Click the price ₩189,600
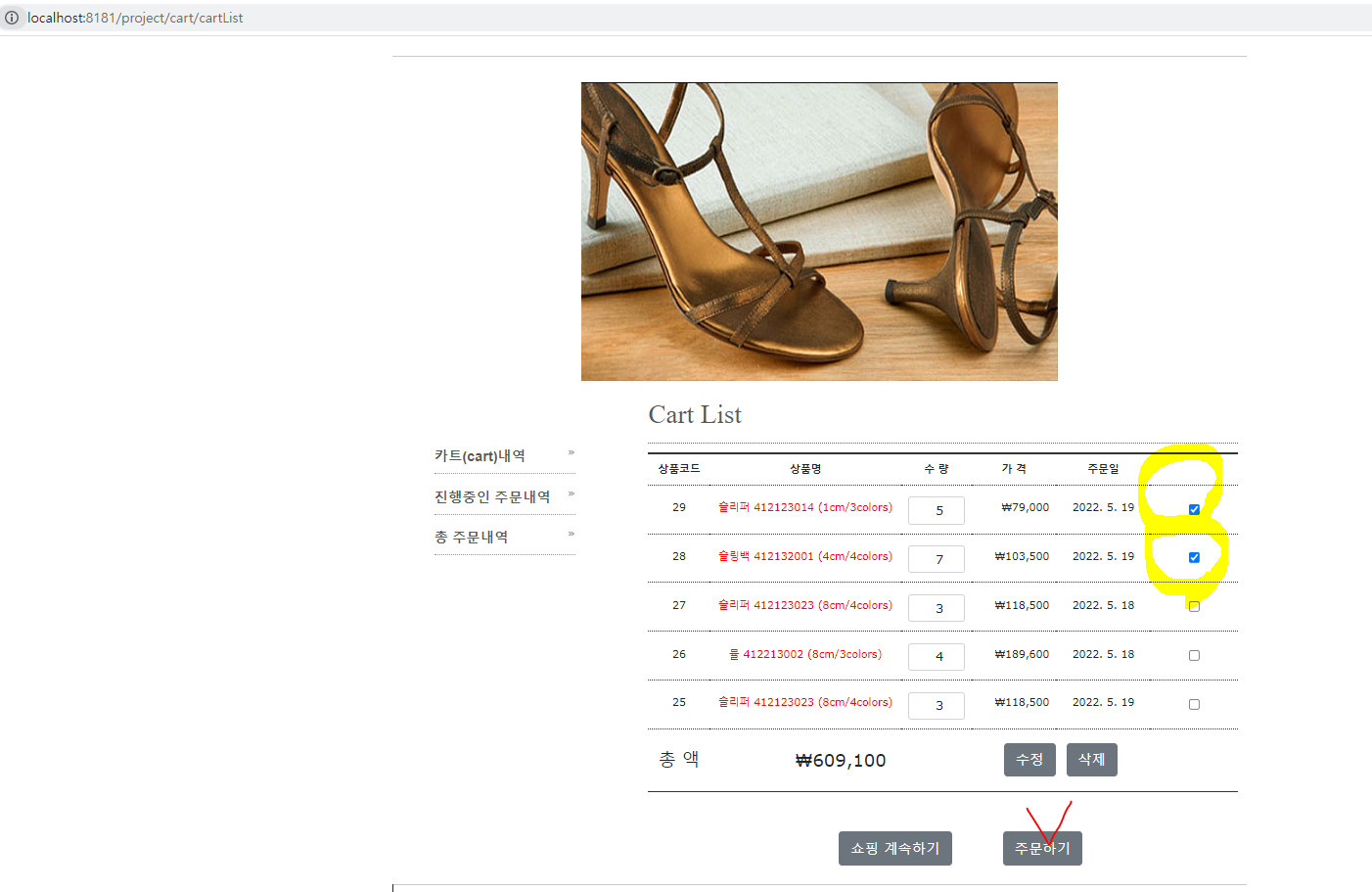This screenshot has width=1372, height=892. pos(1022,654)
